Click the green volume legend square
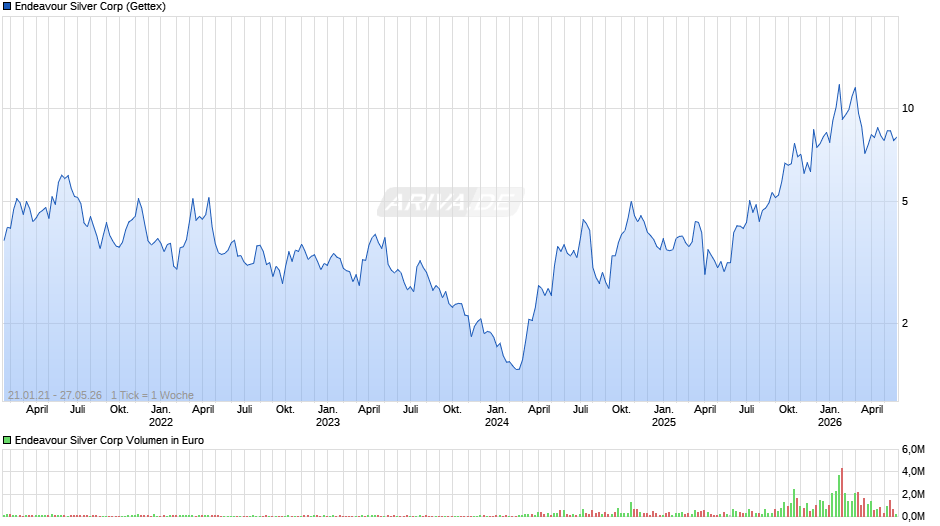The width and height of the screenshot is (940, 526). (7, 440)
